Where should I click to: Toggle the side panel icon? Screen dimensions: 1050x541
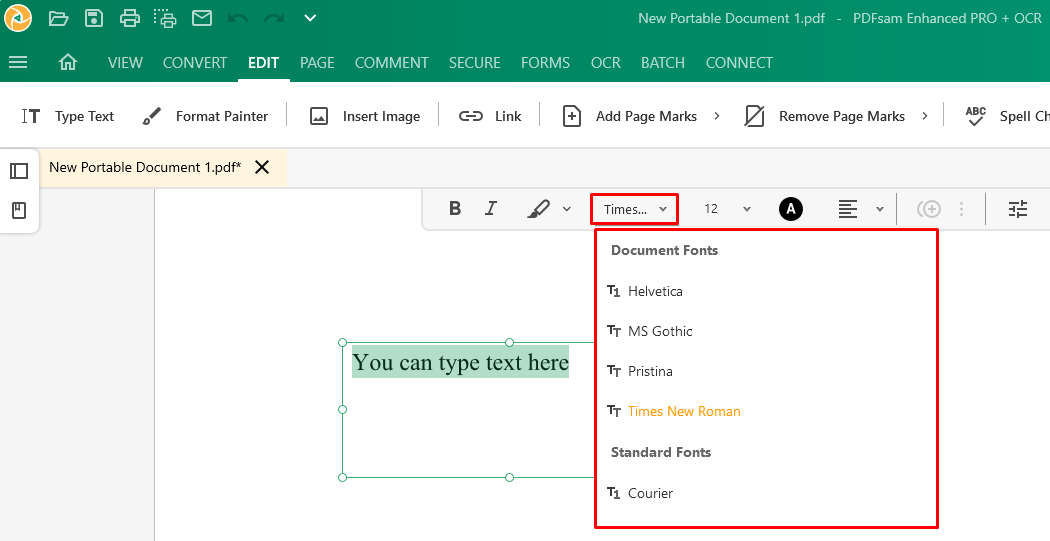click(19, 171)
